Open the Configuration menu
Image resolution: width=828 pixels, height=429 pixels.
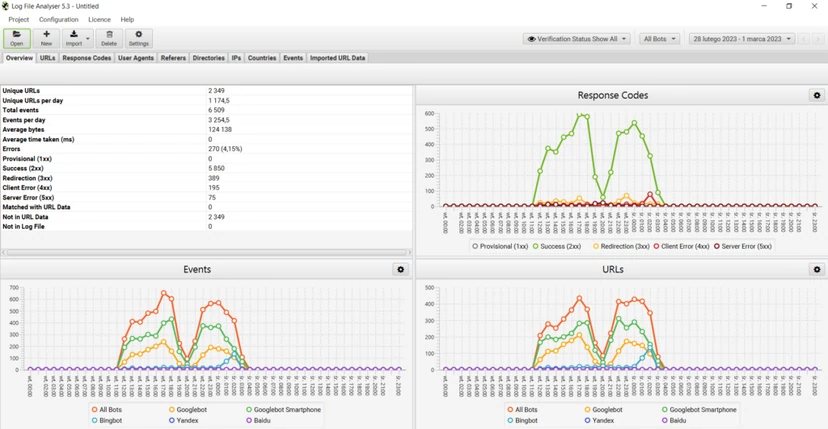coord(59,20)
